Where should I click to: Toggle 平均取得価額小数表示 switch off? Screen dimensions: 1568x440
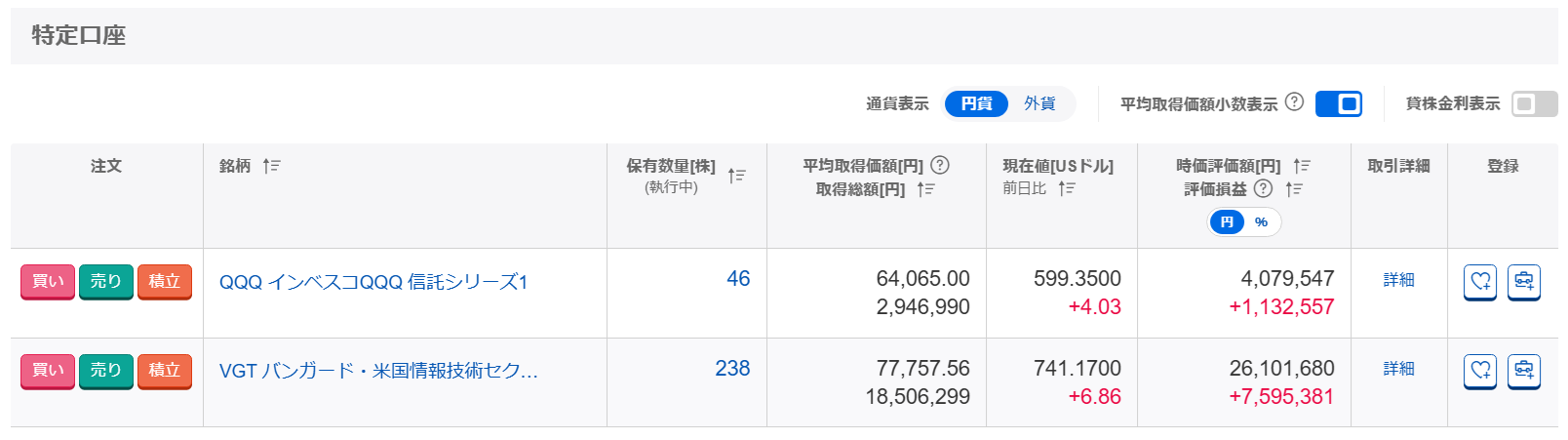(x=1339, y=103)
